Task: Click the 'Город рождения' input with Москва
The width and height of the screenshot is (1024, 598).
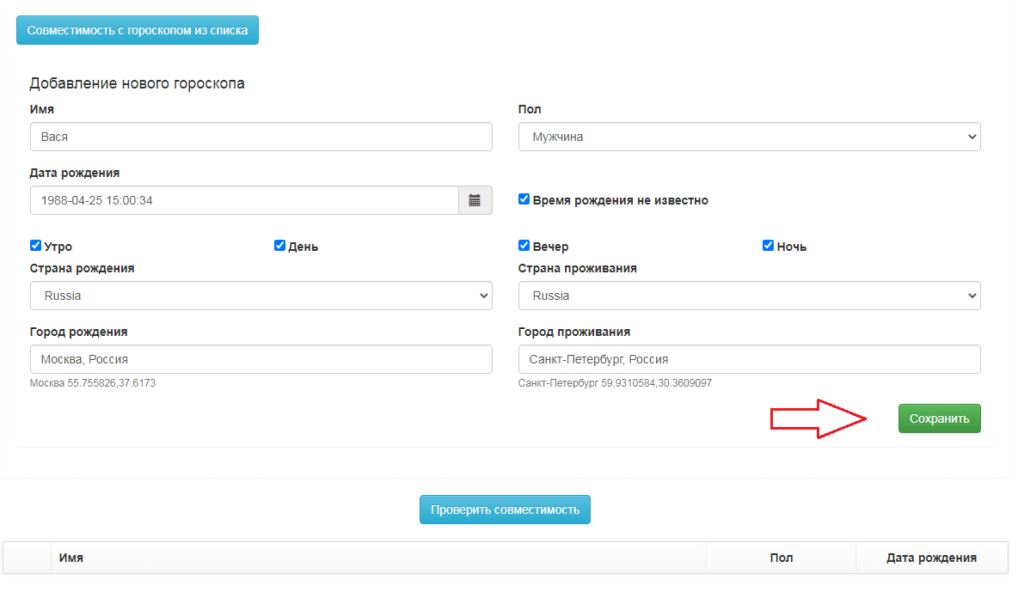Action: tap(260, 360)
